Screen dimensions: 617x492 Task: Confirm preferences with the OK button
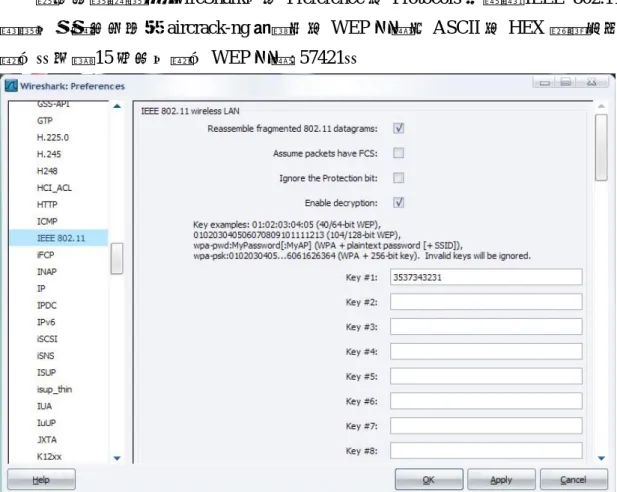click(429, 480)
